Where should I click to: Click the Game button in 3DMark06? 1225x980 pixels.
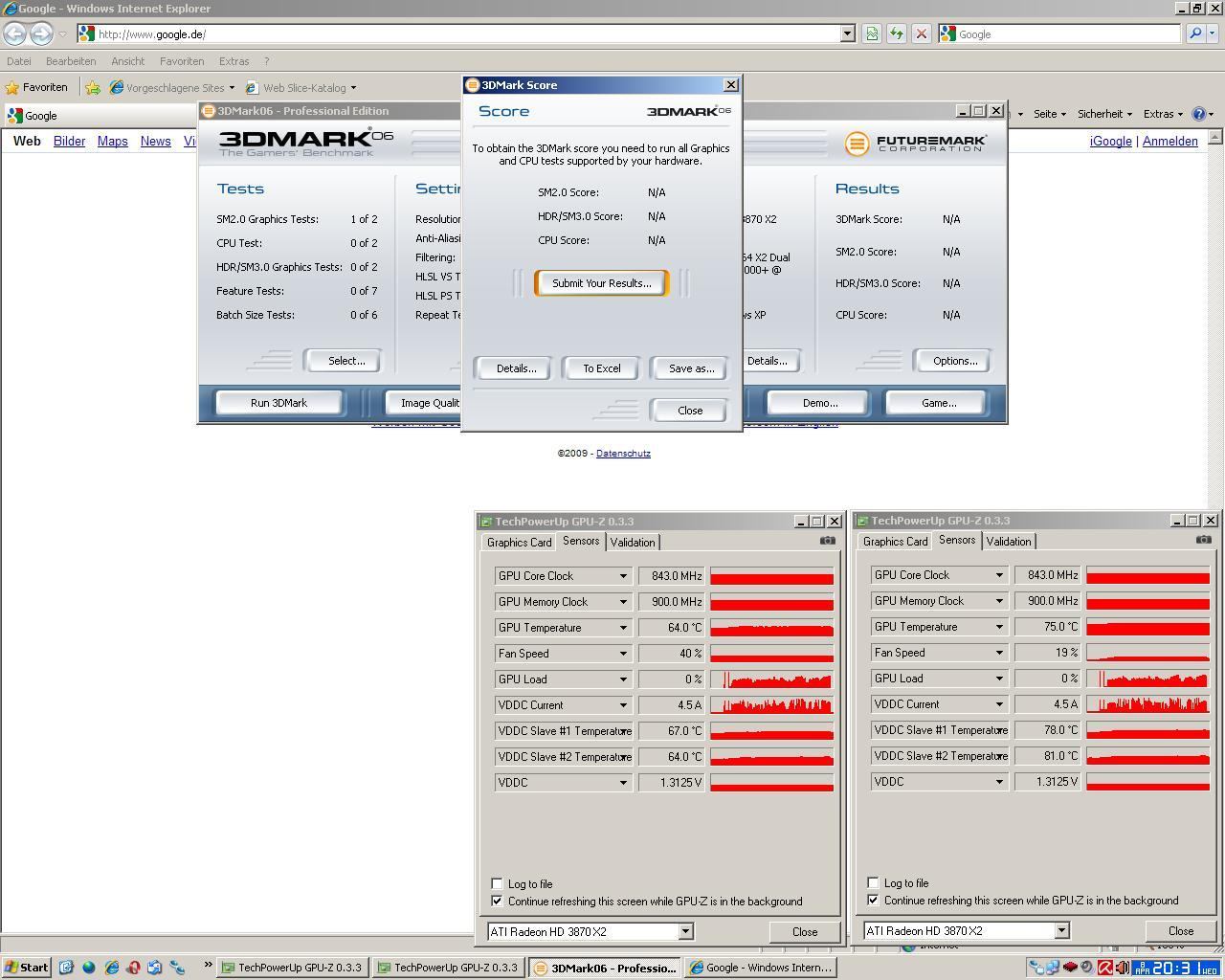click(938, 403)
